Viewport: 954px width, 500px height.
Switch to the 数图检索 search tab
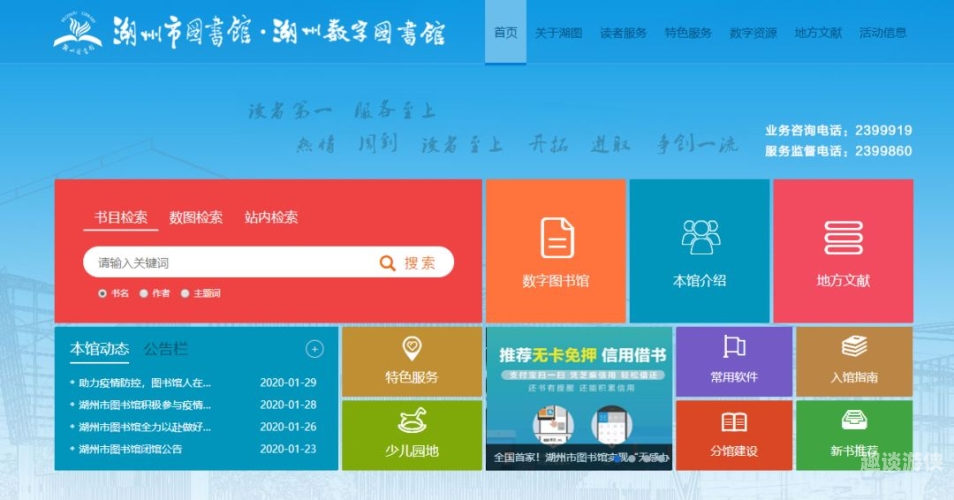click(196, 217)
